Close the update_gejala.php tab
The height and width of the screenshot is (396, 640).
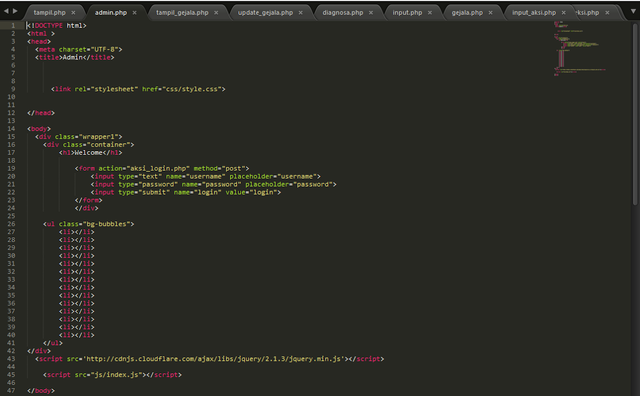300,13
